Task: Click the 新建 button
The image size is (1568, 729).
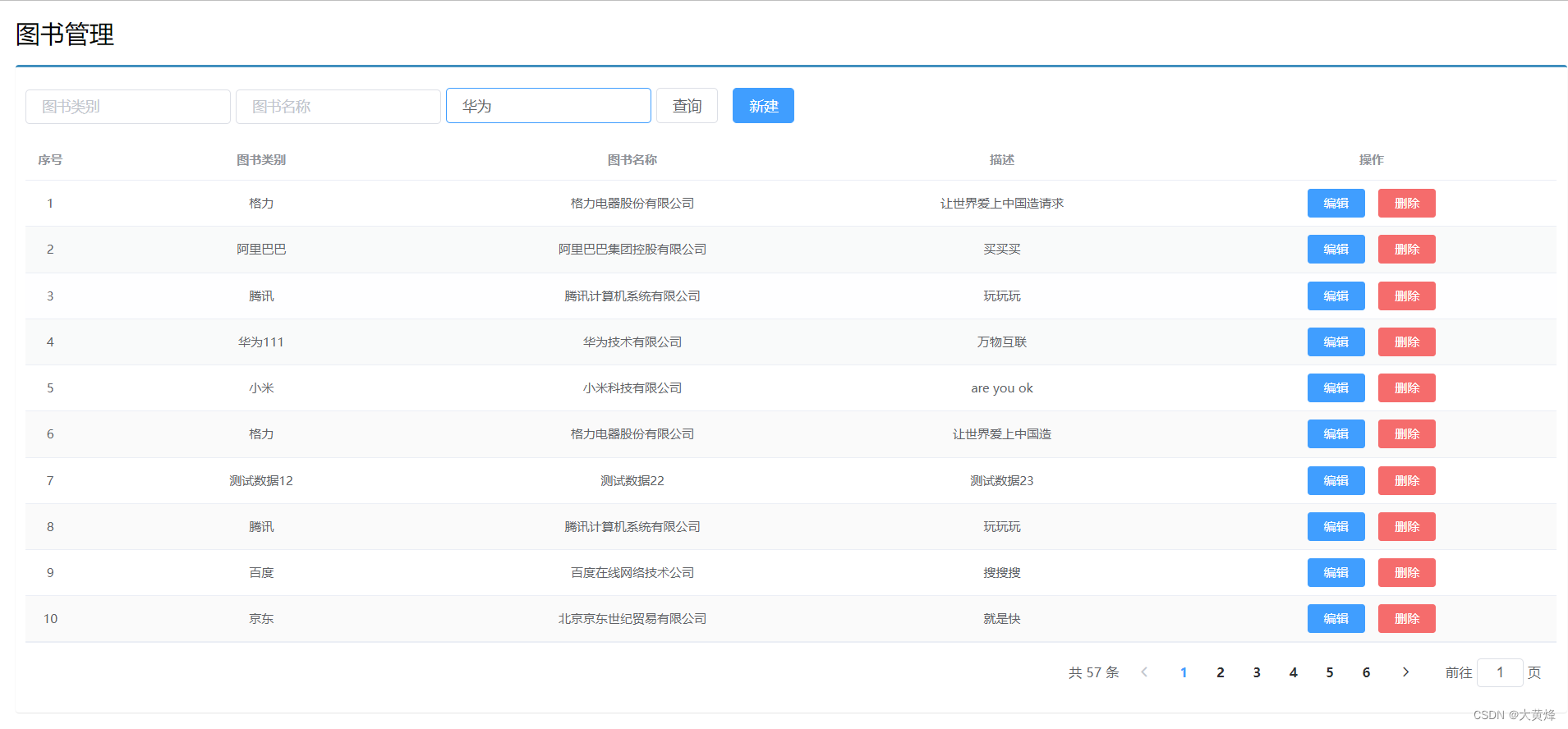Action: (763, 106)
